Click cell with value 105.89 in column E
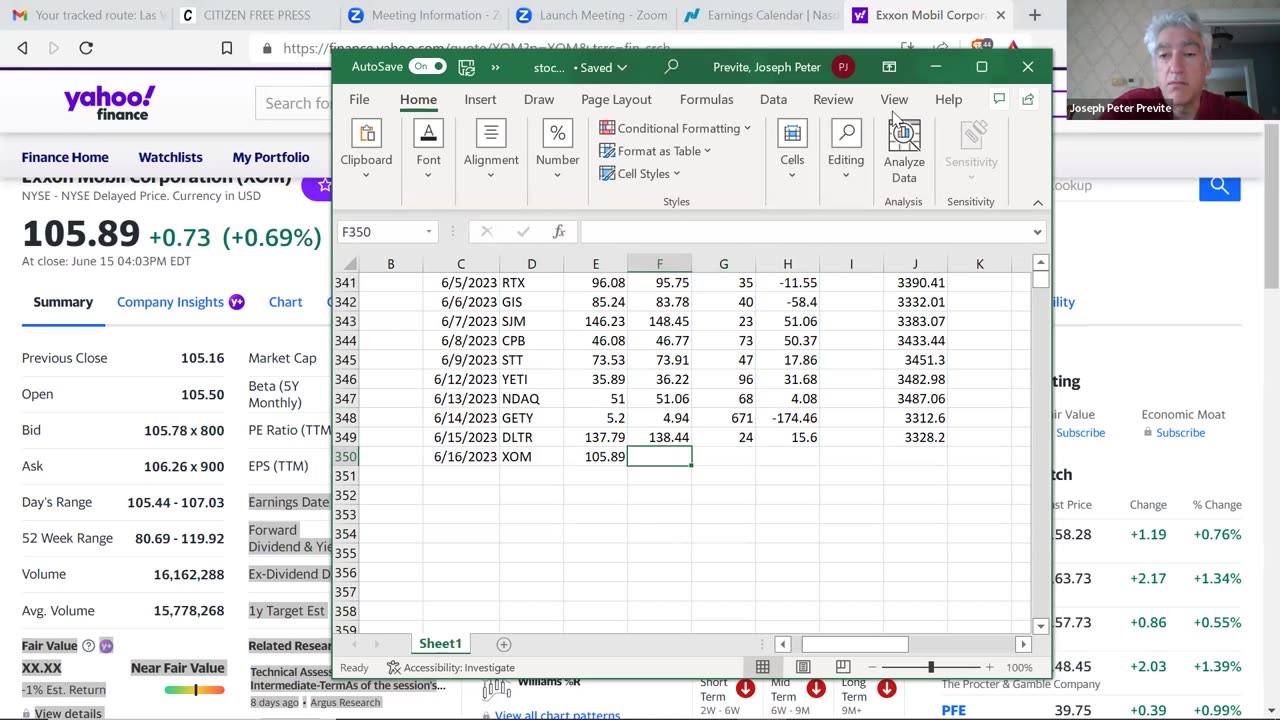Image resolution: width=1280 pixels, height=720 pixels. point(595,457)
